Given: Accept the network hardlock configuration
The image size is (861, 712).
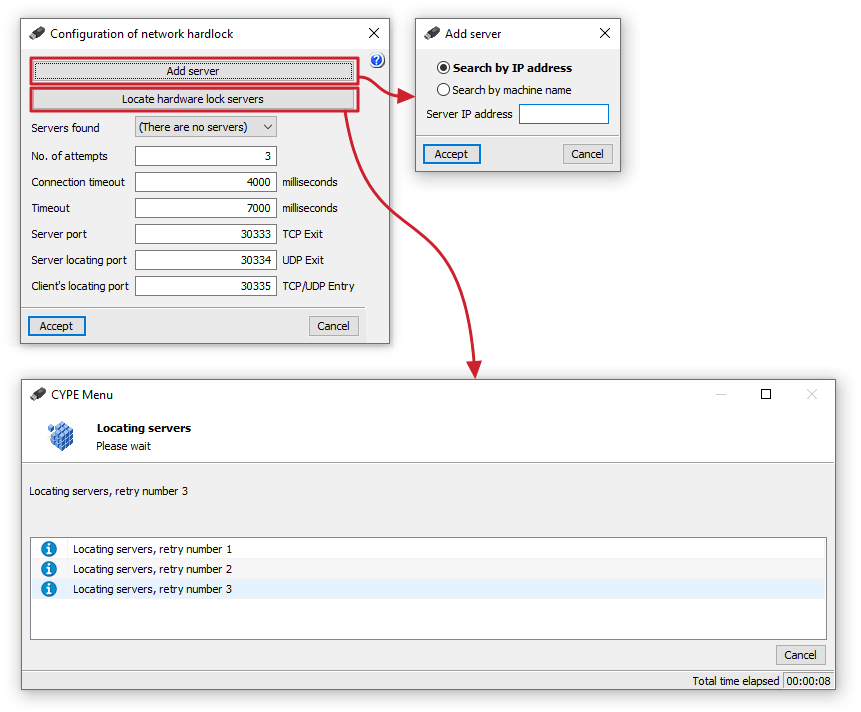Looking at the screenshot, I should (x=57, y=326).
